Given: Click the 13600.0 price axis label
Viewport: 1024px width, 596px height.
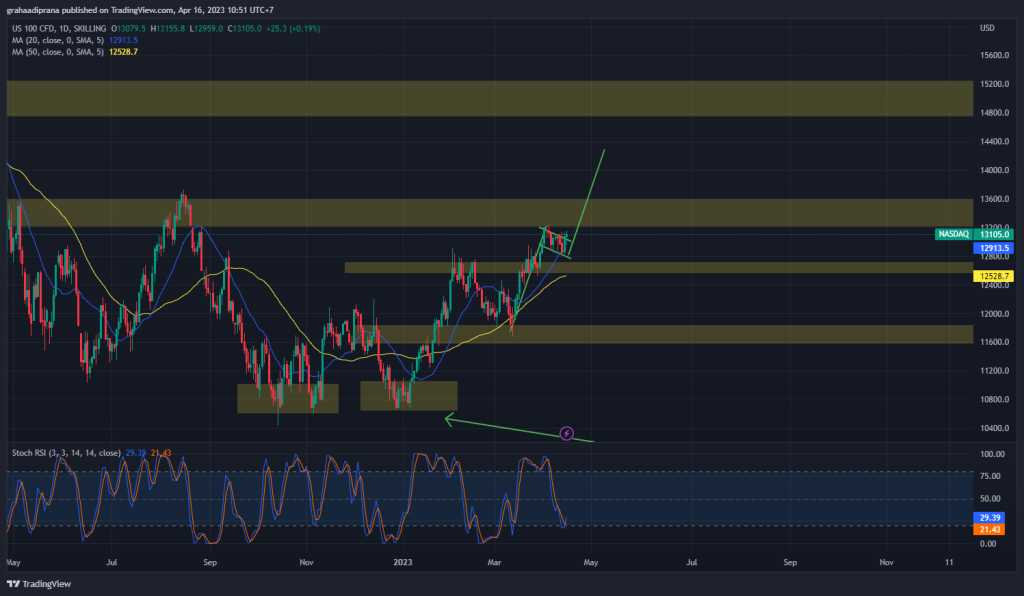Looking at the screenshot, I should click(995, 199).
